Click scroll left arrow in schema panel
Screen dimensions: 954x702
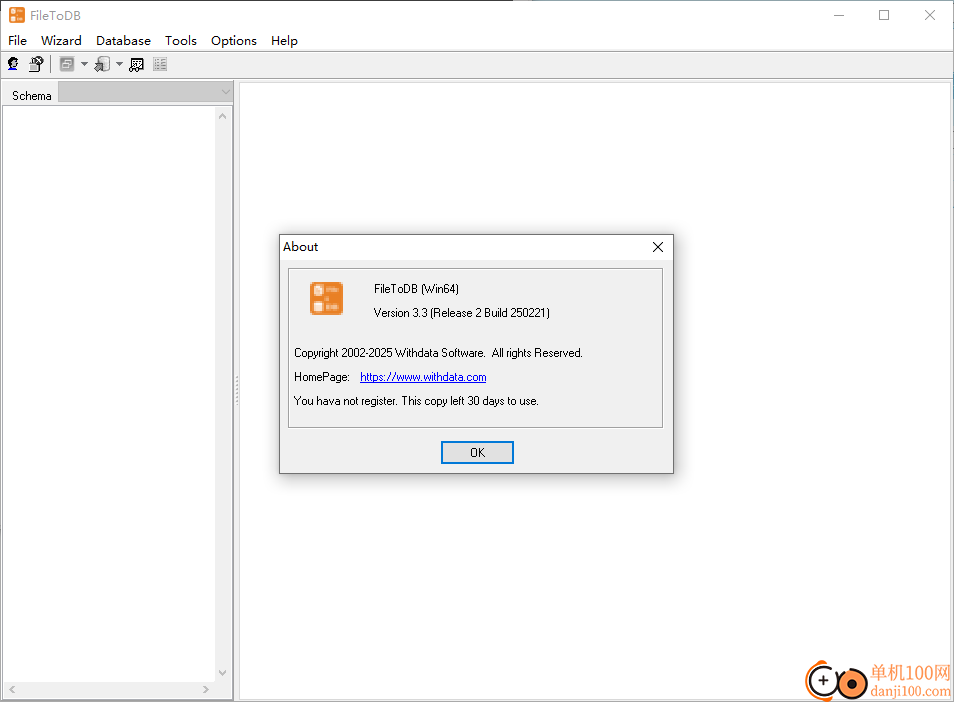pyautogui.click(x=12, y=689)
